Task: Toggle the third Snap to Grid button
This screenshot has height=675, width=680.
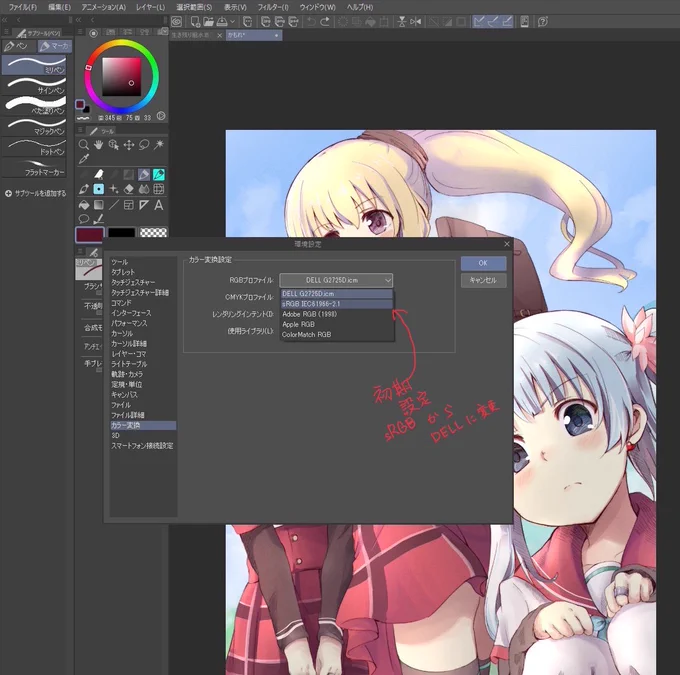Action: coord(507,22)
